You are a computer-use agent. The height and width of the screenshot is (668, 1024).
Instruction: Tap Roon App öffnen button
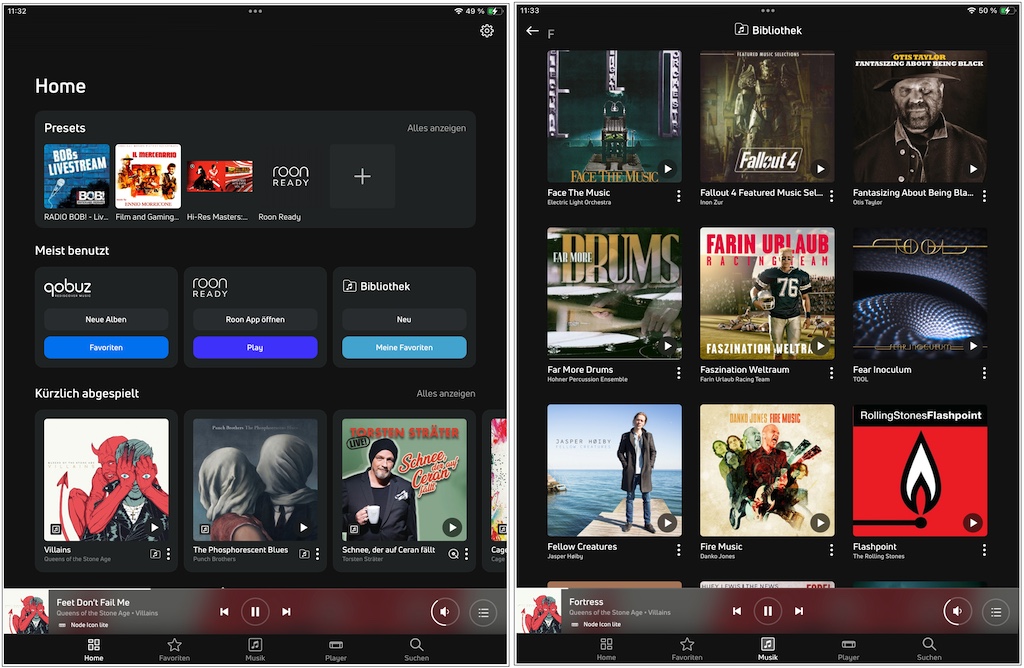[x=255, y=319]
